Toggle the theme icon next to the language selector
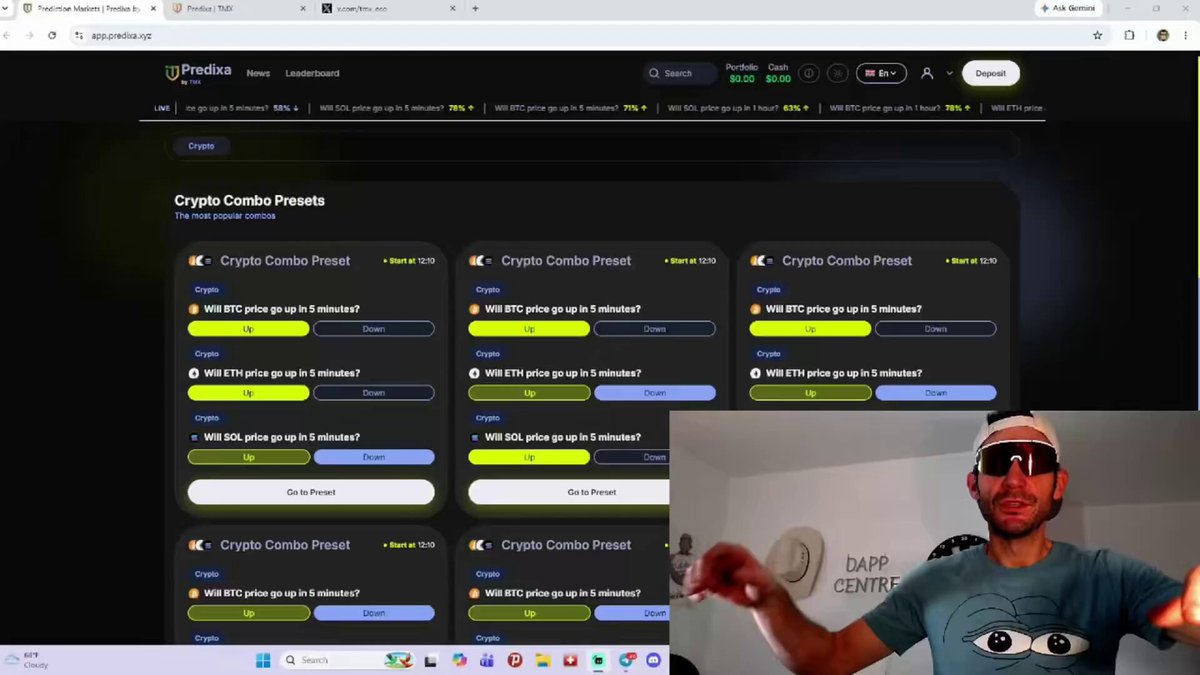The image size is (1200, 675). [x=838, y=73]
